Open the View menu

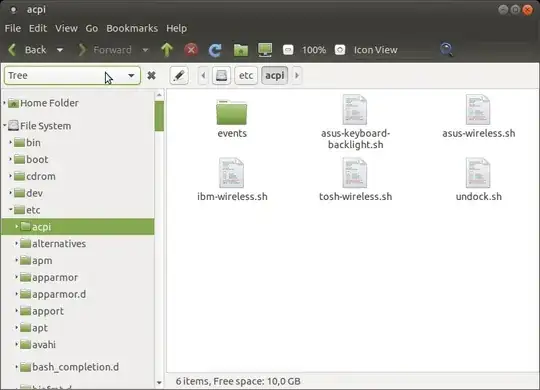[x=66, y=28]
